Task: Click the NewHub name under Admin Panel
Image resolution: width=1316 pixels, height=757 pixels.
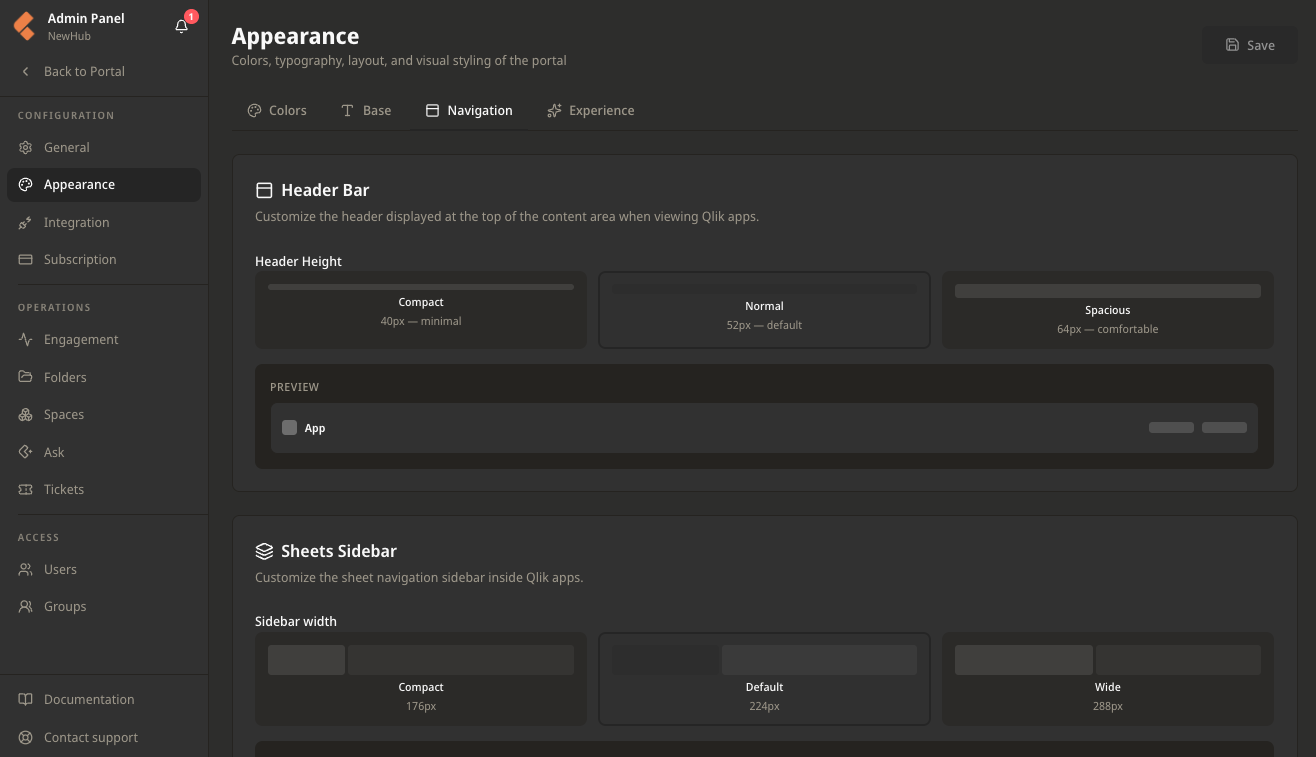Action: [69, 36]
